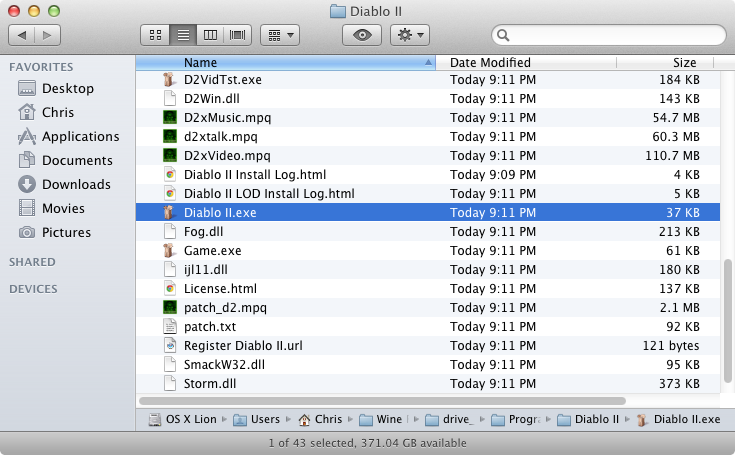This screenshot has width=735, height=455.
Task: Jump to Wine folder in path bar
Action: 381,419
